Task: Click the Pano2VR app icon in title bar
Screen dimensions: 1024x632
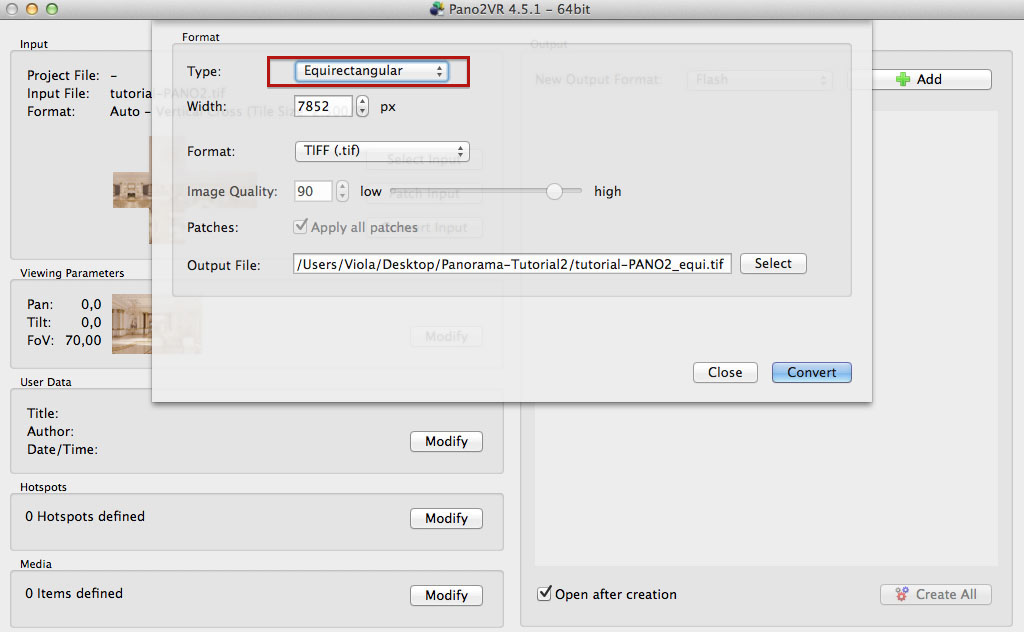Action: pyautogui.click(x=437, y=9)
